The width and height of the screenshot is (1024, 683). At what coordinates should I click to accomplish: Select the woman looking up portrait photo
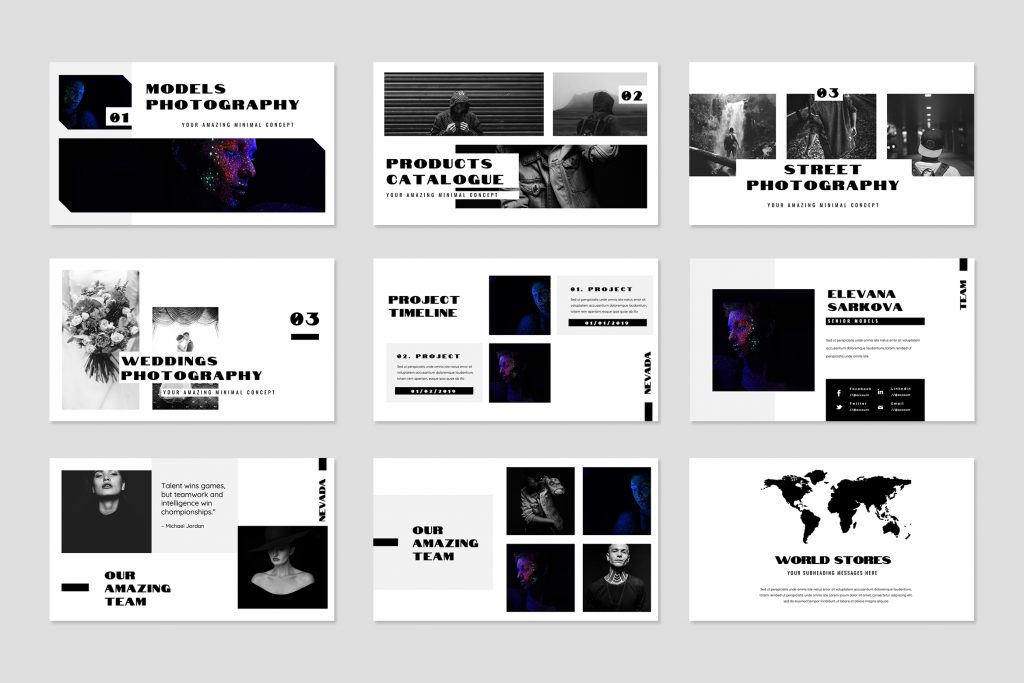106,511
